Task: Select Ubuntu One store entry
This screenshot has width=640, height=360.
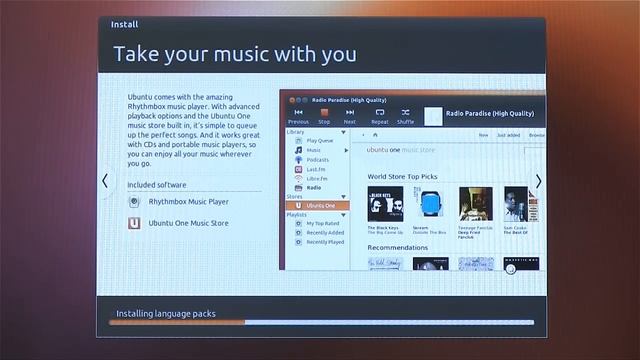Action: pyautogui.click(x=318, y=206)
